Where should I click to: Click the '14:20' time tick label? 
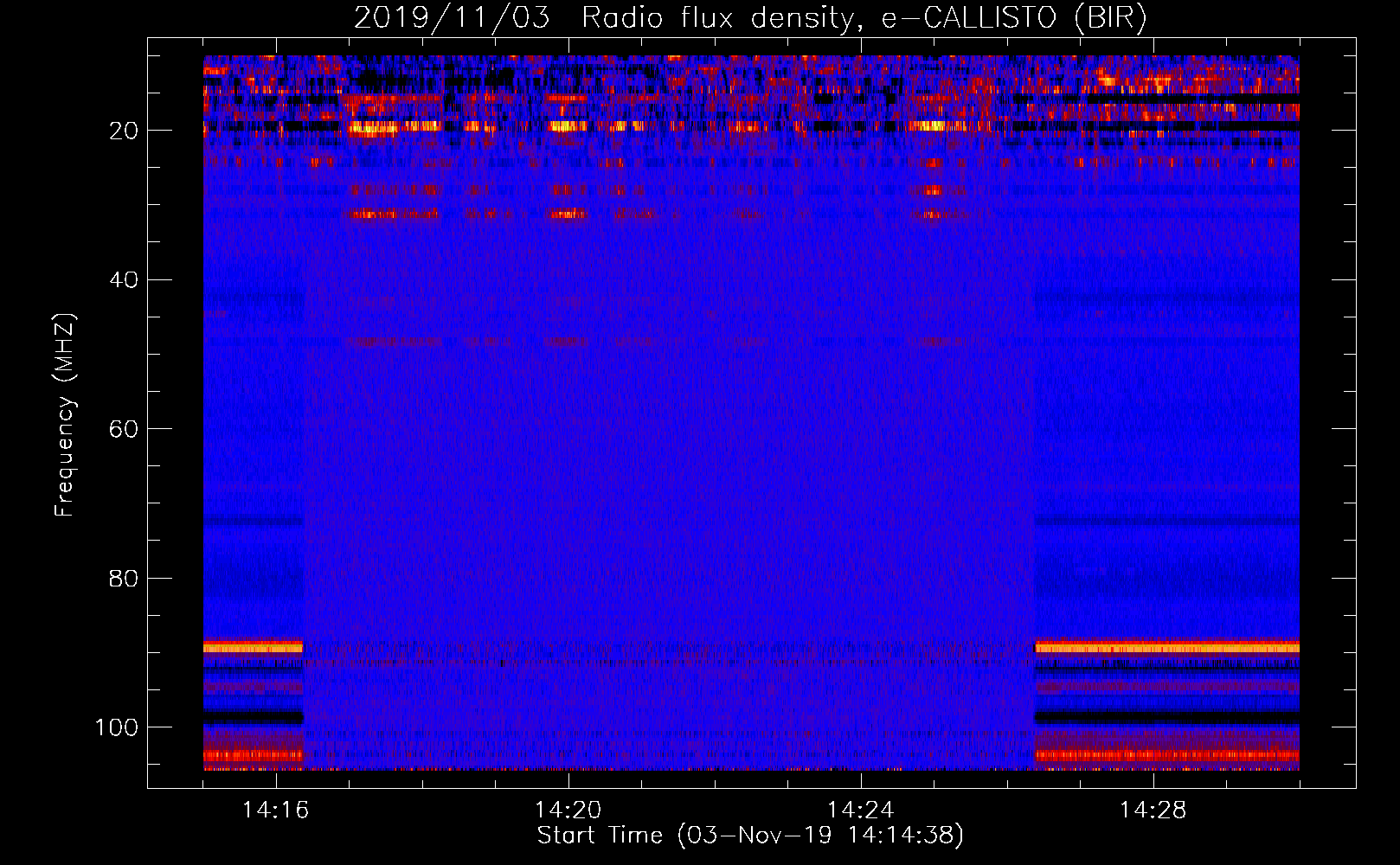[x=568, y=810]
